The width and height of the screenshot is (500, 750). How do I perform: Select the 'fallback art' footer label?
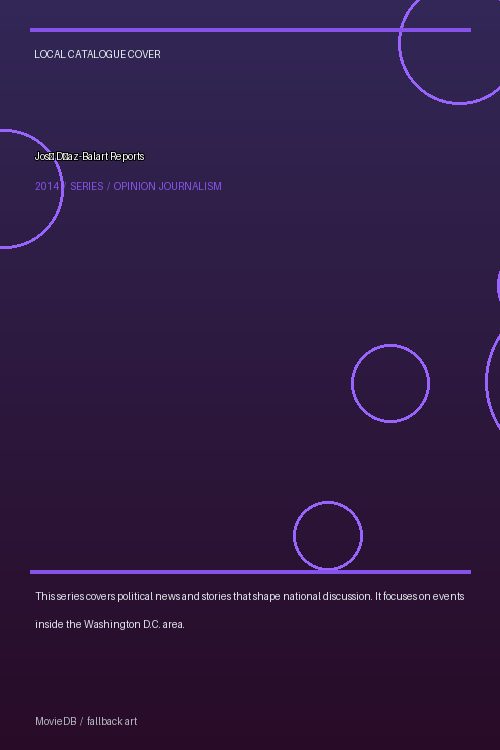tap(112, 721)
